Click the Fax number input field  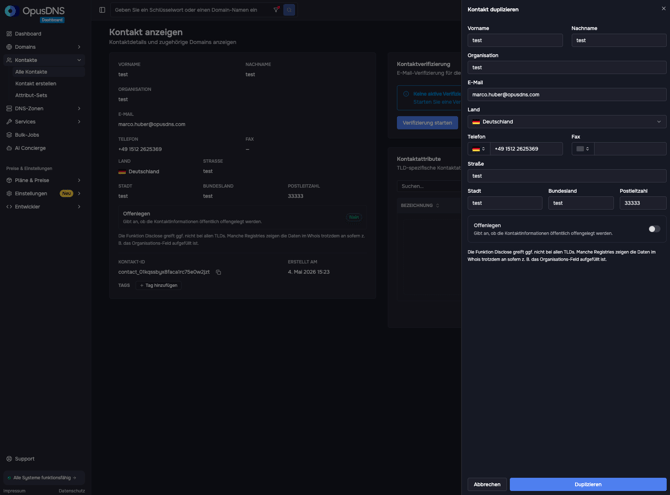click(630, 149)
